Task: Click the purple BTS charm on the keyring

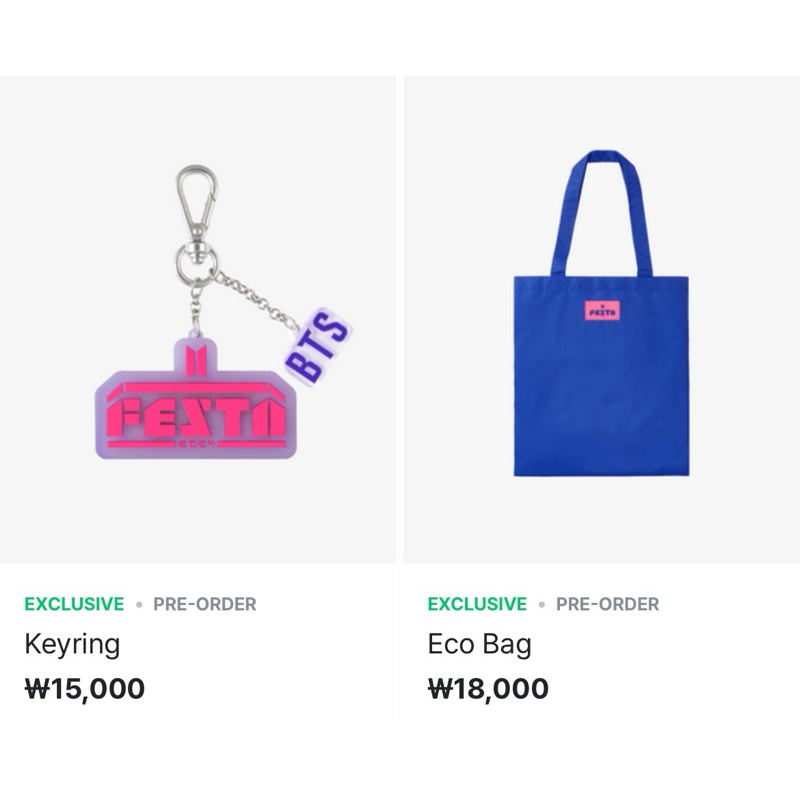Action: tap(318, 347)
